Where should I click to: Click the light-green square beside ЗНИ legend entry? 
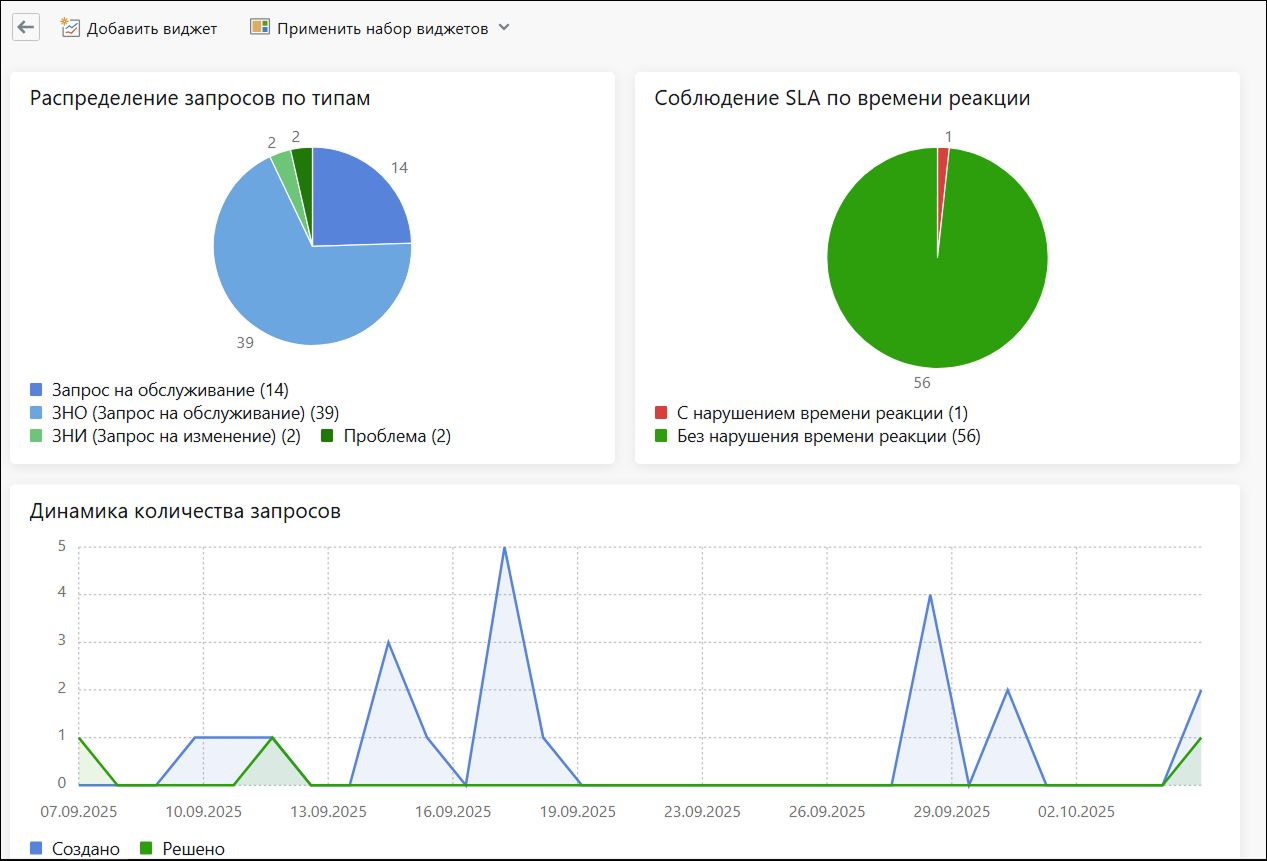[x=37, y=436]
